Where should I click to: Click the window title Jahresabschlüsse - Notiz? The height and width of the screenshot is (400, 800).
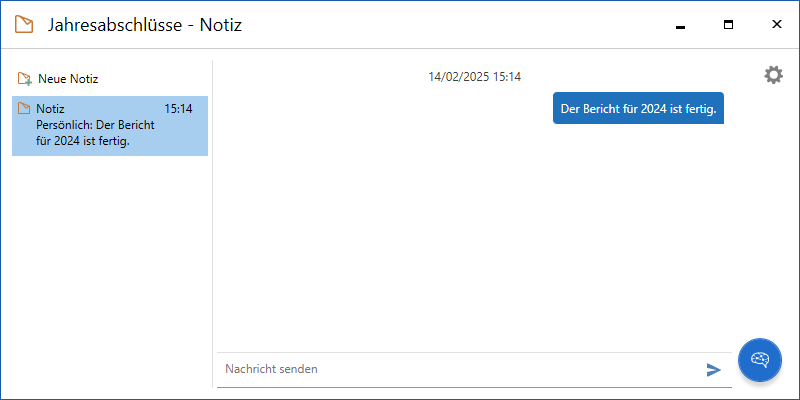point(145,24)
